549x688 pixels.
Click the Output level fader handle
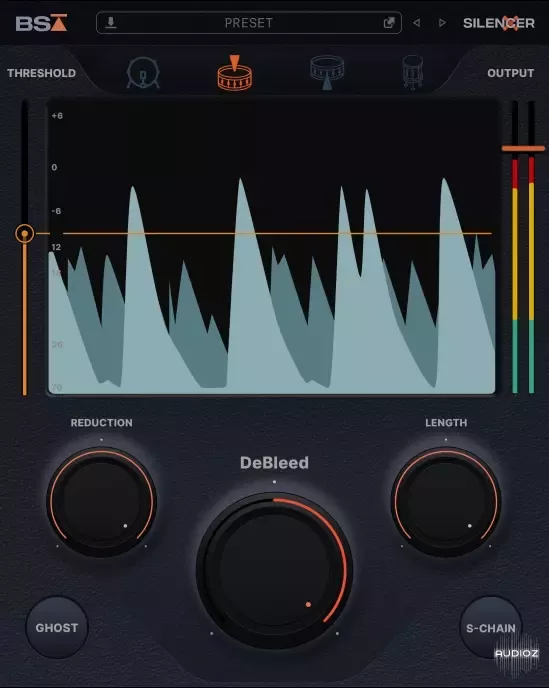pyautogui.click(x=523, y=149)
